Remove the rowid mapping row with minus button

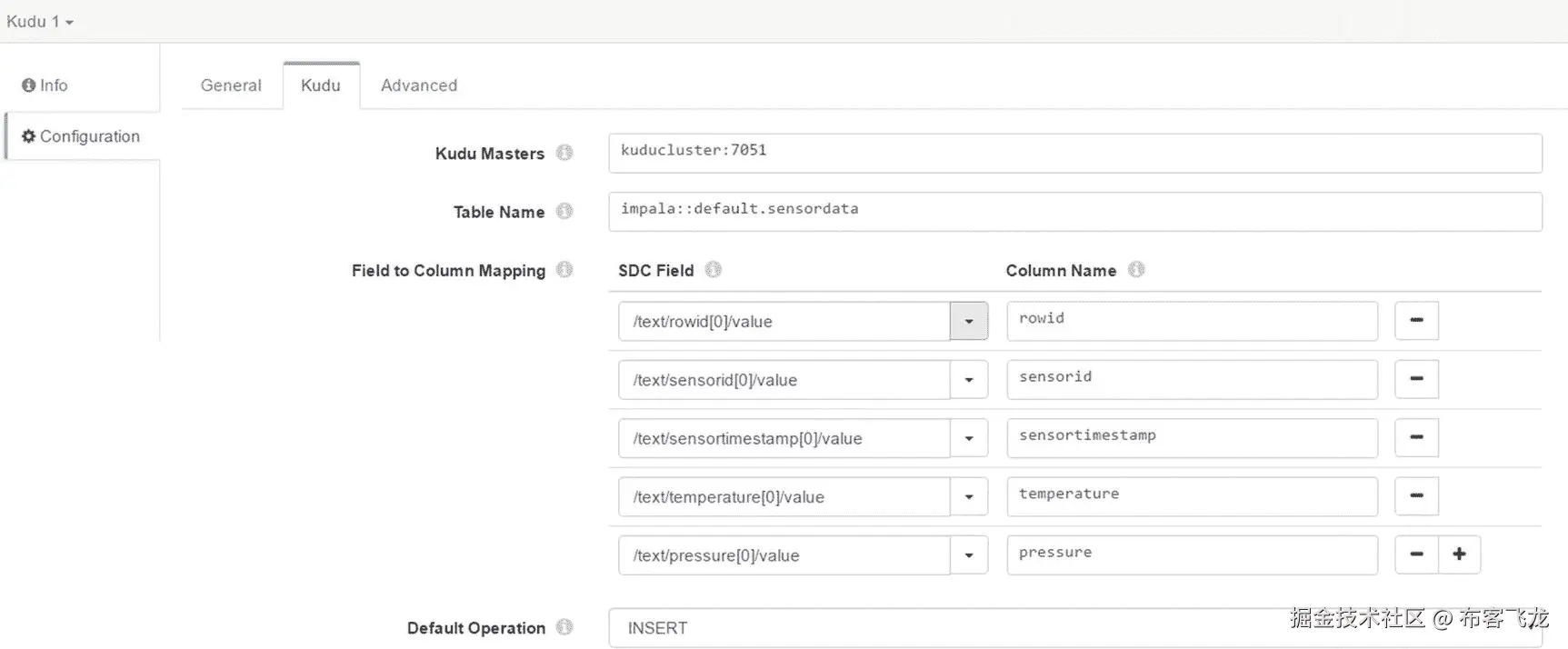(x=1416, y=321)
